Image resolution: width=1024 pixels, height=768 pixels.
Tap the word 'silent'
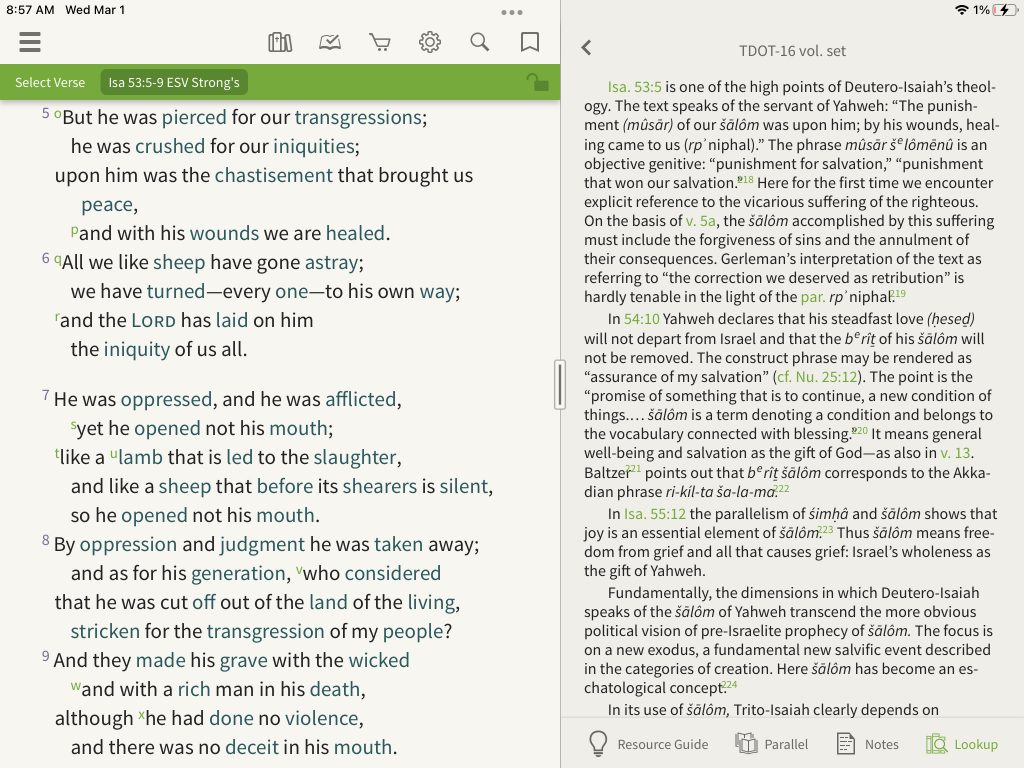(x=464, y=487)
